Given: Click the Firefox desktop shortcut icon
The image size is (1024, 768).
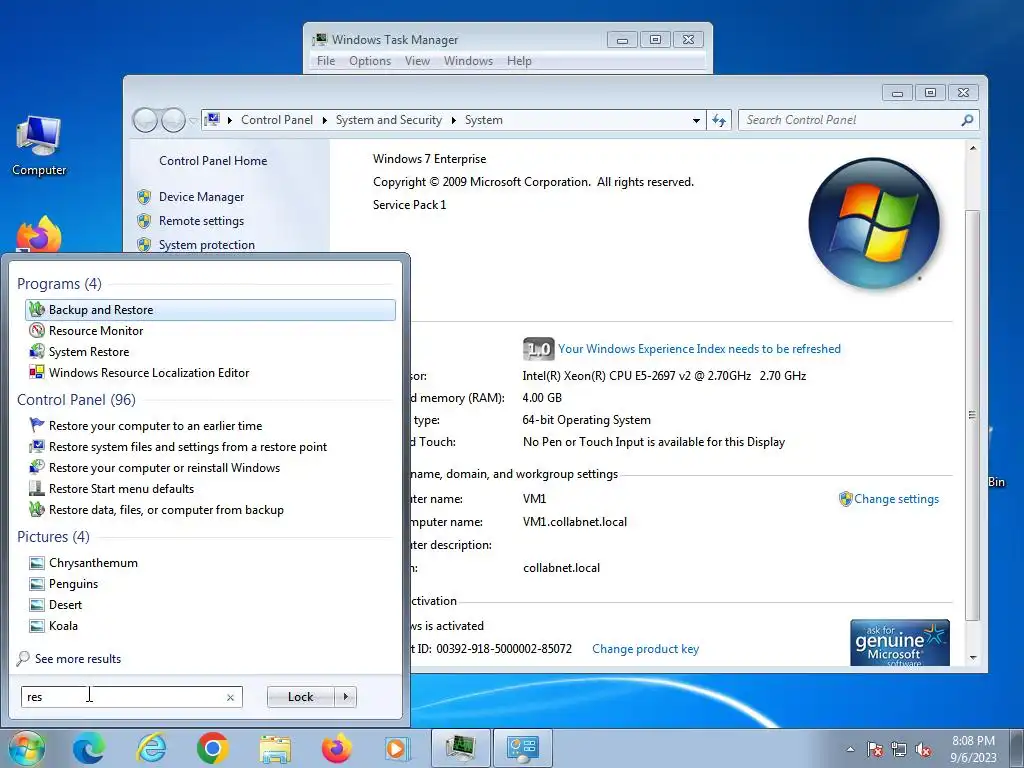Looking at the screenshot, I should tap(39, 235).
